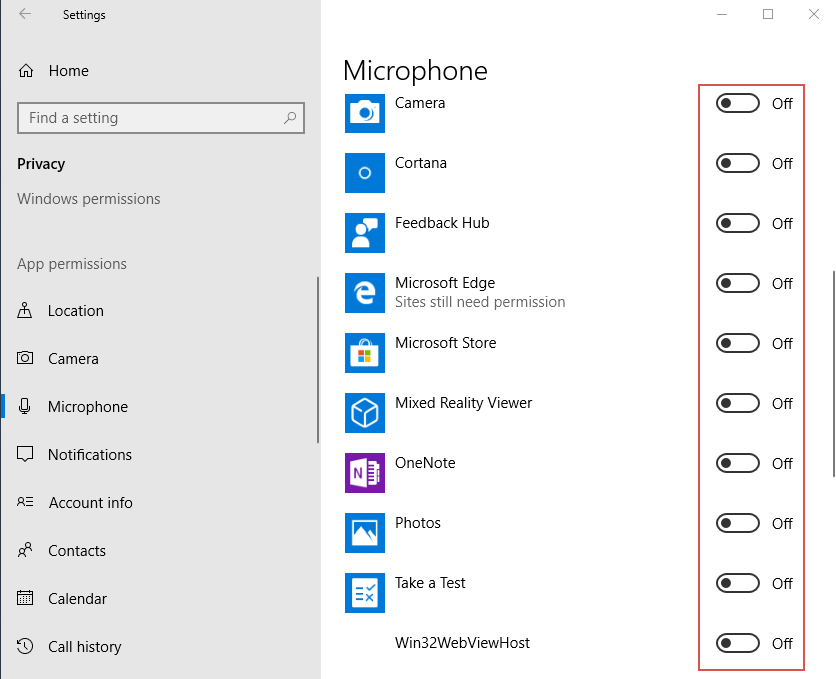
Task: Click the search magnifier icon
Action: click(x=290, y=118)
